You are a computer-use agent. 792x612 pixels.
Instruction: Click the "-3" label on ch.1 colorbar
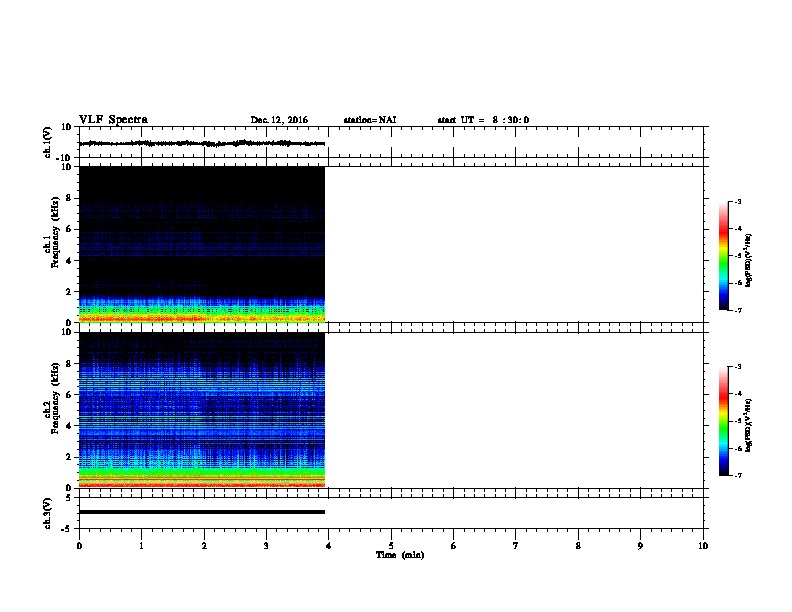[x=737, y=202]
